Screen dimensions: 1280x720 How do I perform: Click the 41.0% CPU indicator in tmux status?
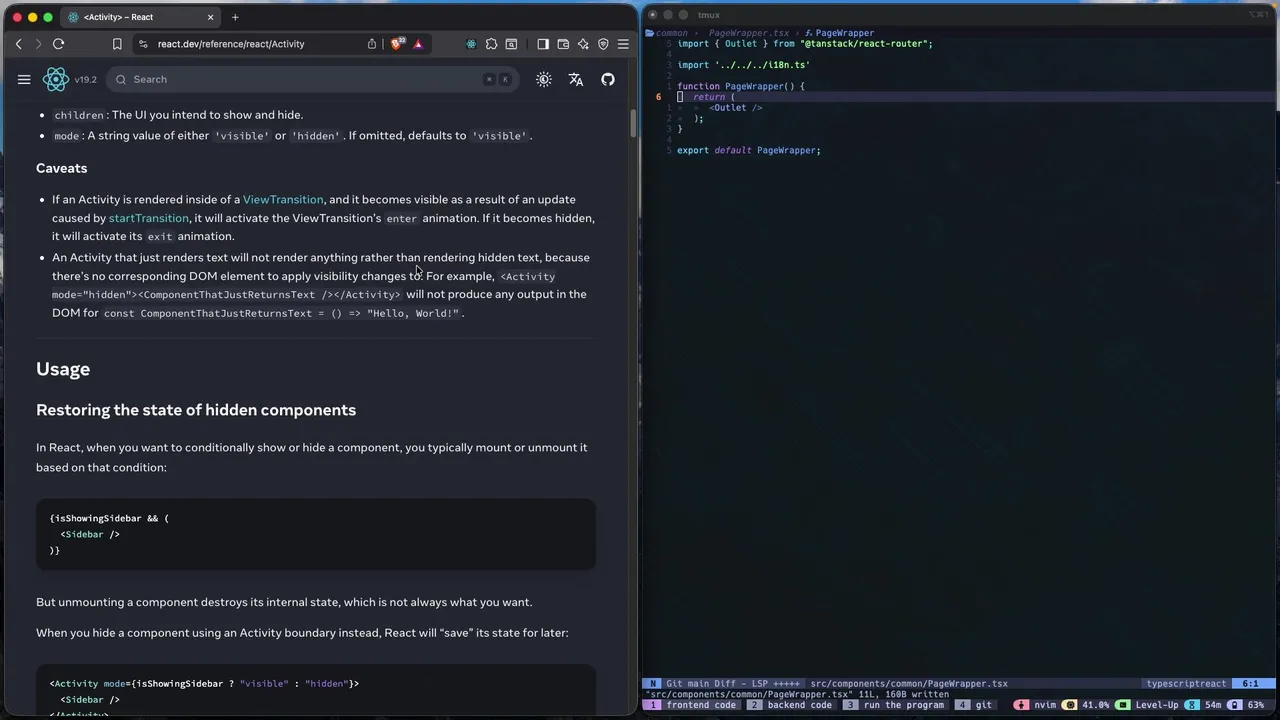pyautogui.click(x=1086, y=705)
